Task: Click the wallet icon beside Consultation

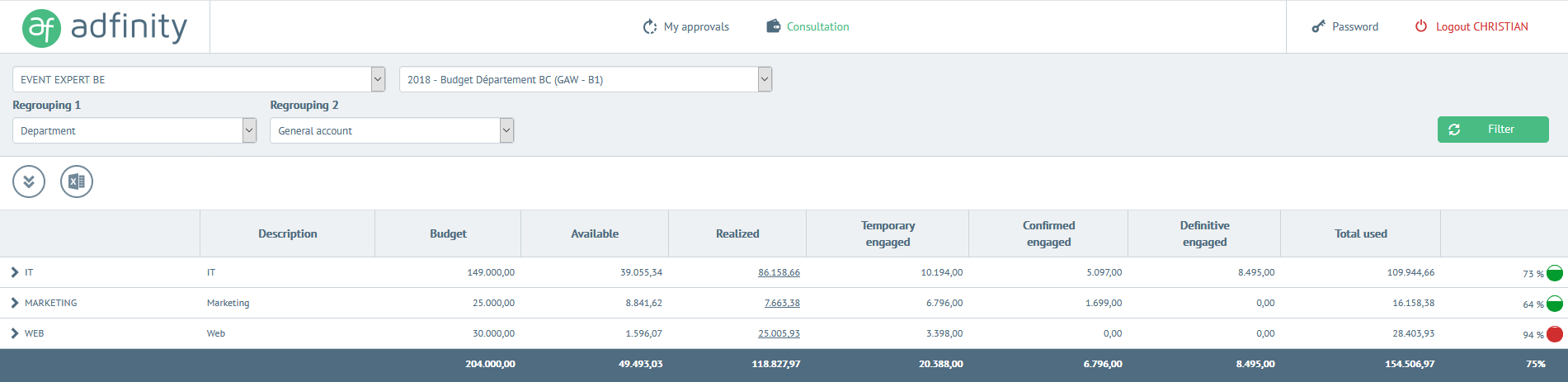Action: tap(773, 26)
